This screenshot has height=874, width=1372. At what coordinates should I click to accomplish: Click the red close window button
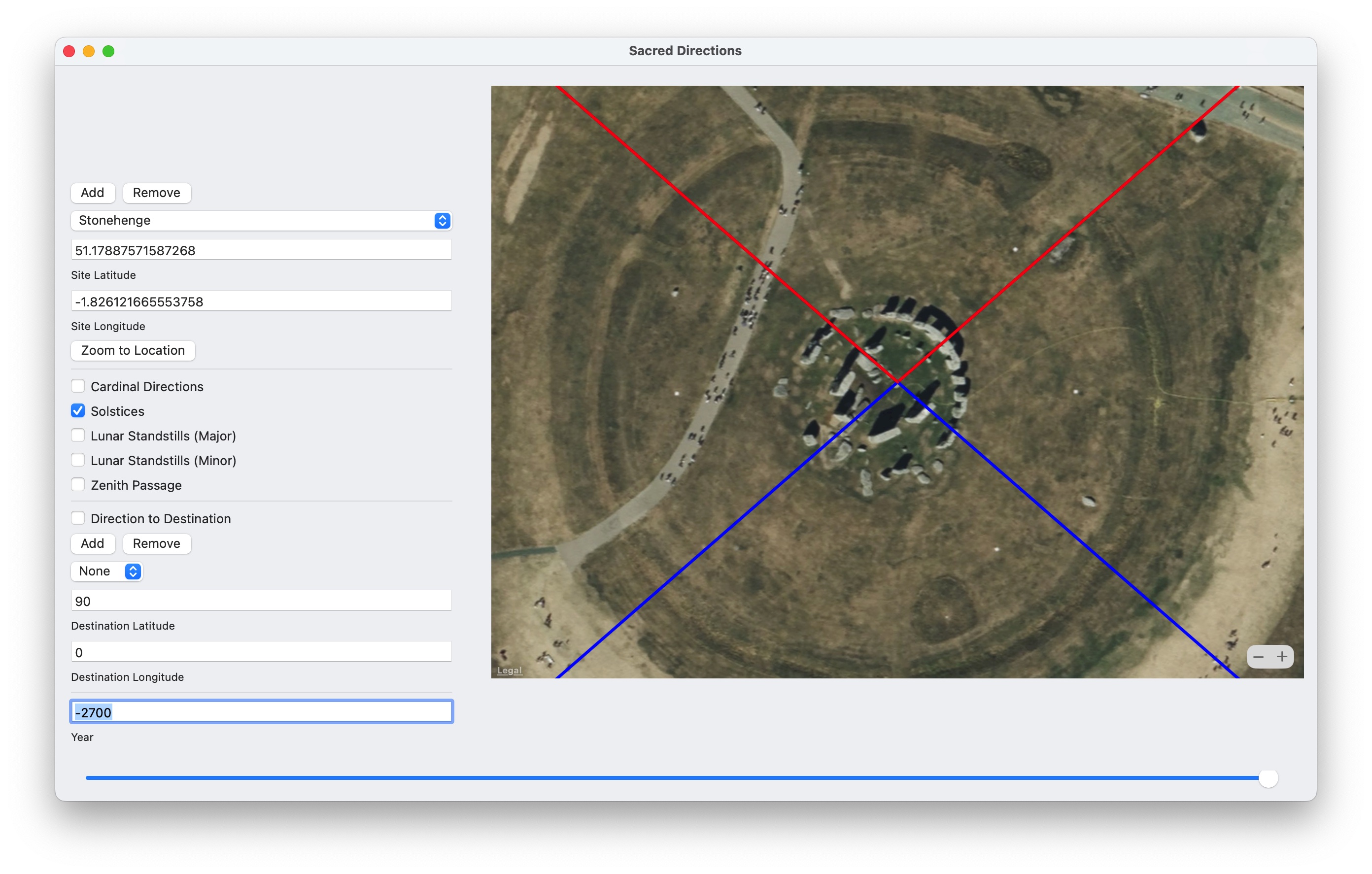tap(69, 51)
